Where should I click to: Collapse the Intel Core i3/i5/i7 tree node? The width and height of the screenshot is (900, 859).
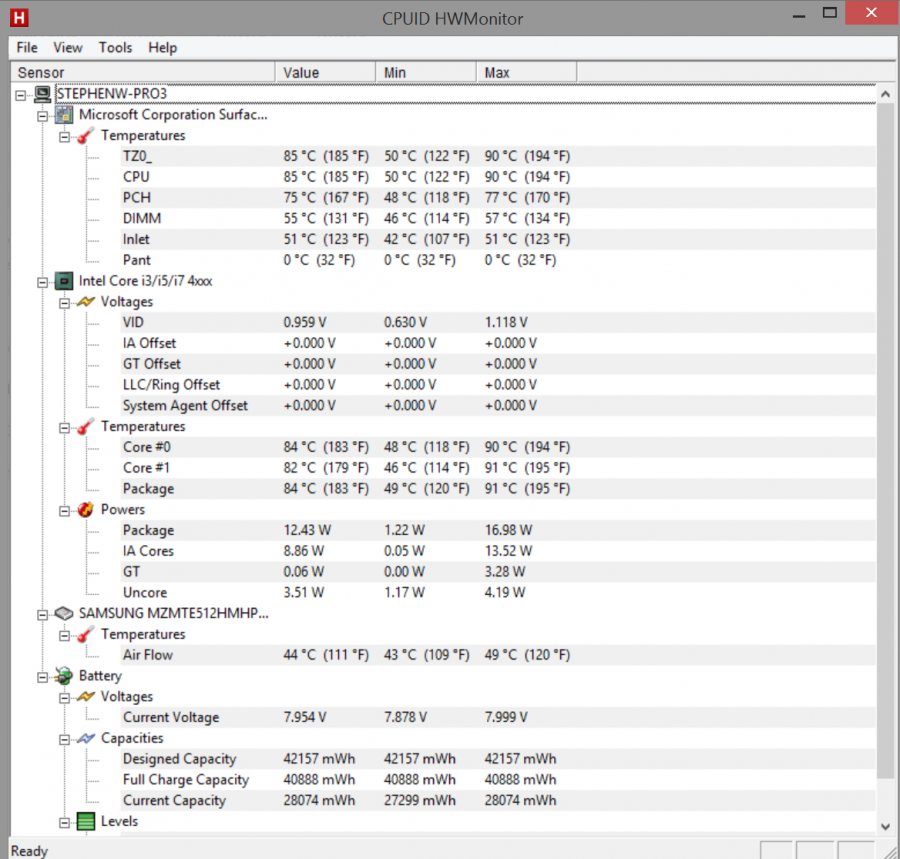click(x=43, y=282)
